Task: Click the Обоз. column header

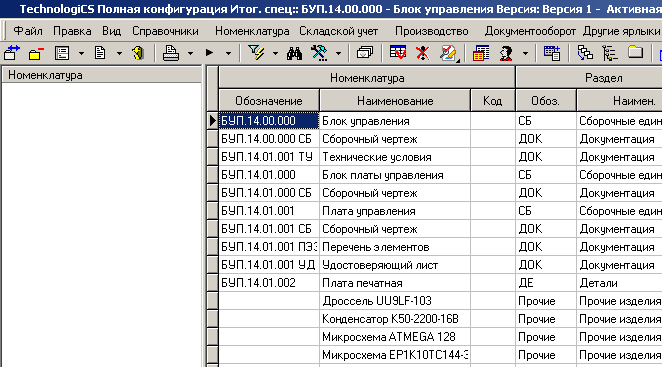Action: pos(545,101)
